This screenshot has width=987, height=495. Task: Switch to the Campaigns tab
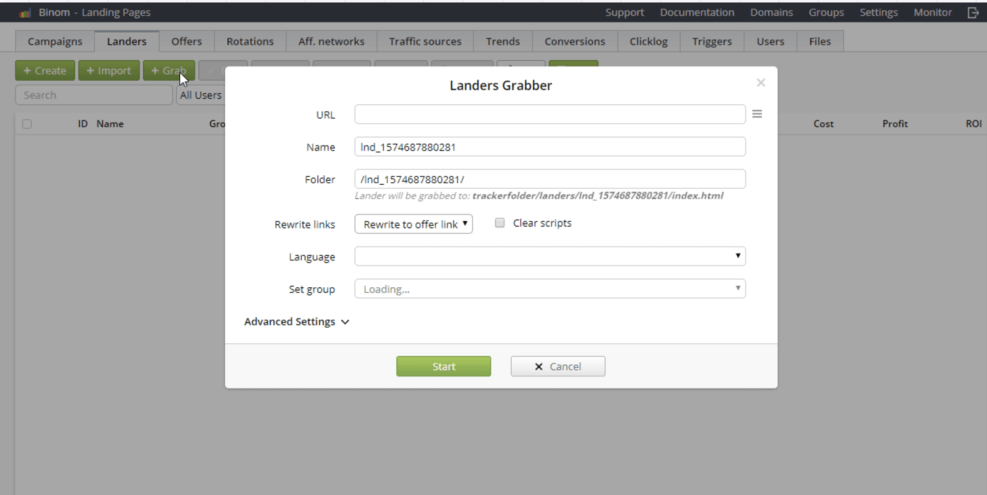click(x=55, y=41)
